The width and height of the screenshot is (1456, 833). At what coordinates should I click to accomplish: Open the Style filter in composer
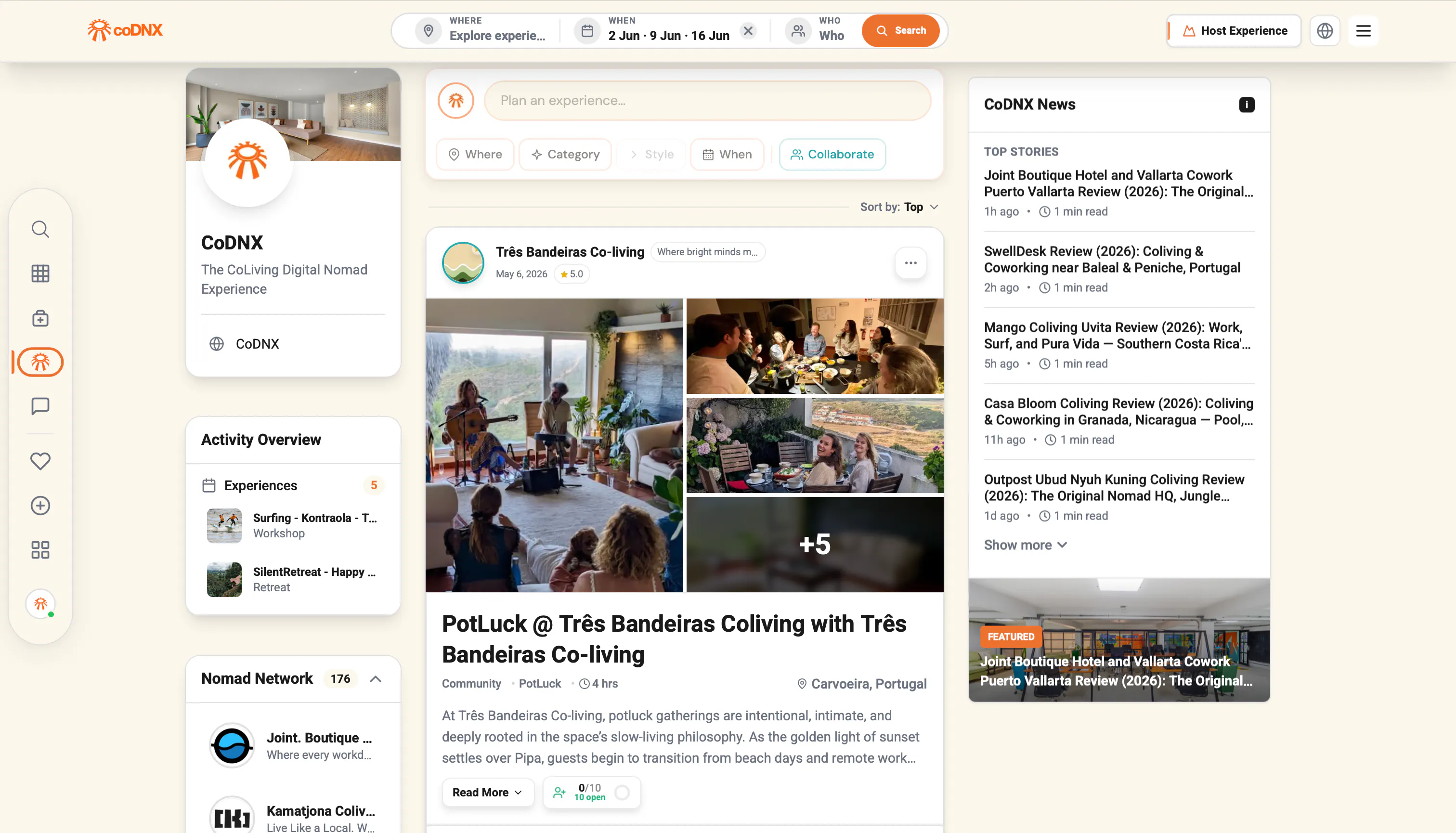click(651, 155)
